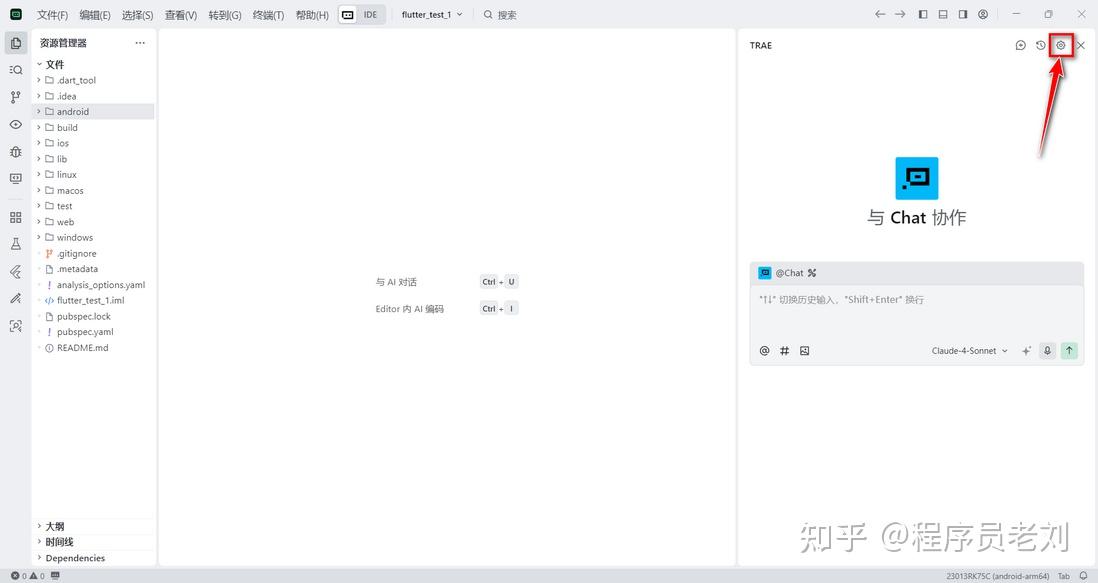This screenshot has height=583, width=1098.
Task: Send message with the green arrow button
Action: (1068, 350)
